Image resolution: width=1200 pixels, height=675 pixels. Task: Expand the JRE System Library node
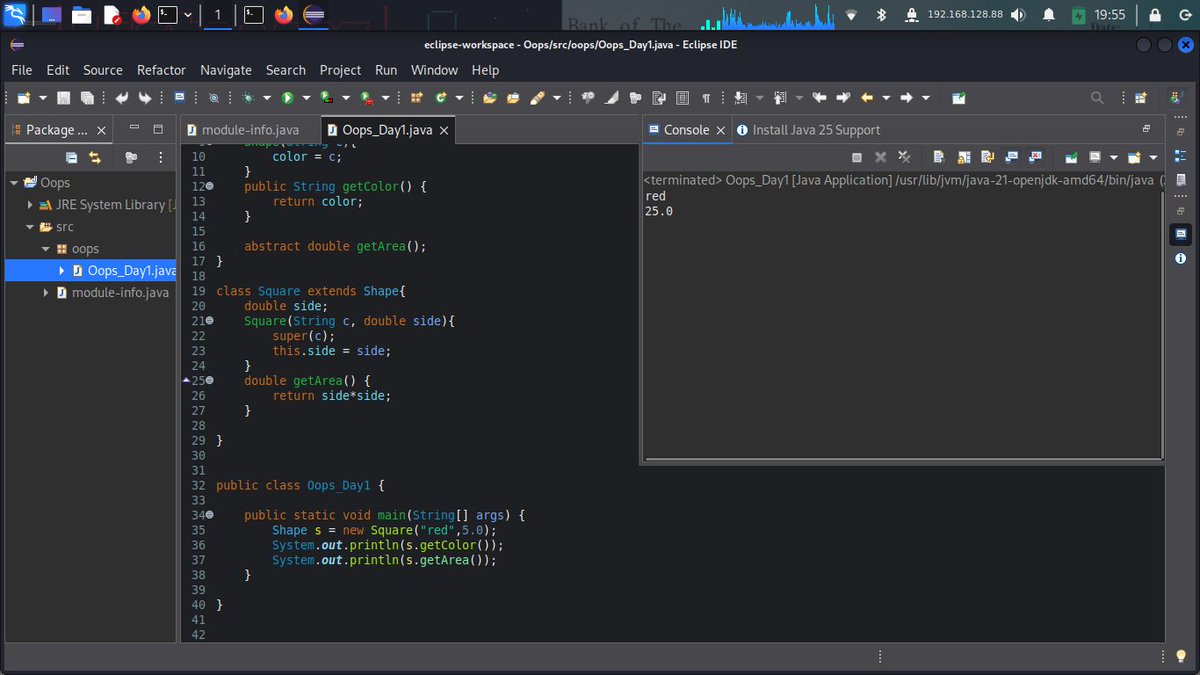(x=29, y=205)
